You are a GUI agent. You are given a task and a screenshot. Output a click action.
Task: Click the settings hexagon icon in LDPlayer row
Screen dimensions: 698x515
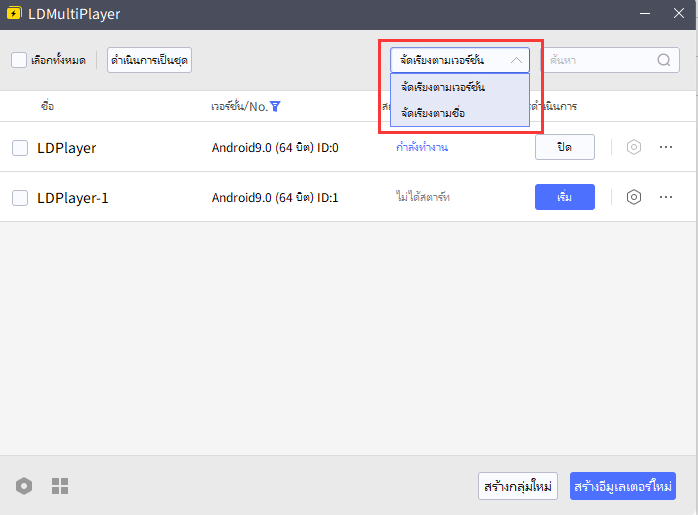pos(633,147)
